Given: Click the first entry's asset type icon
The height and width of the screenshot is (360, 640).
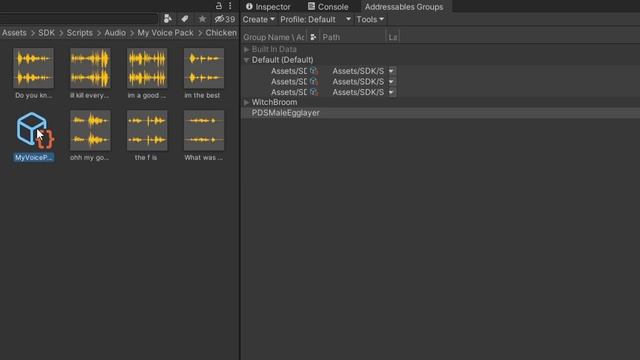Looking at the screenshot, I should tap(313, 71).
